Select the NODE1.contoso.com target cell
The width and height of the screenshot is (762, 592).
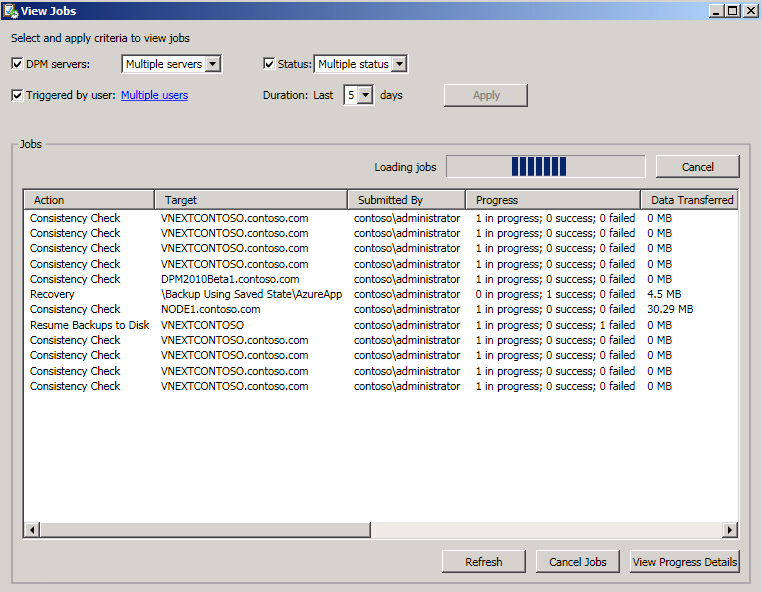point(210,309)
